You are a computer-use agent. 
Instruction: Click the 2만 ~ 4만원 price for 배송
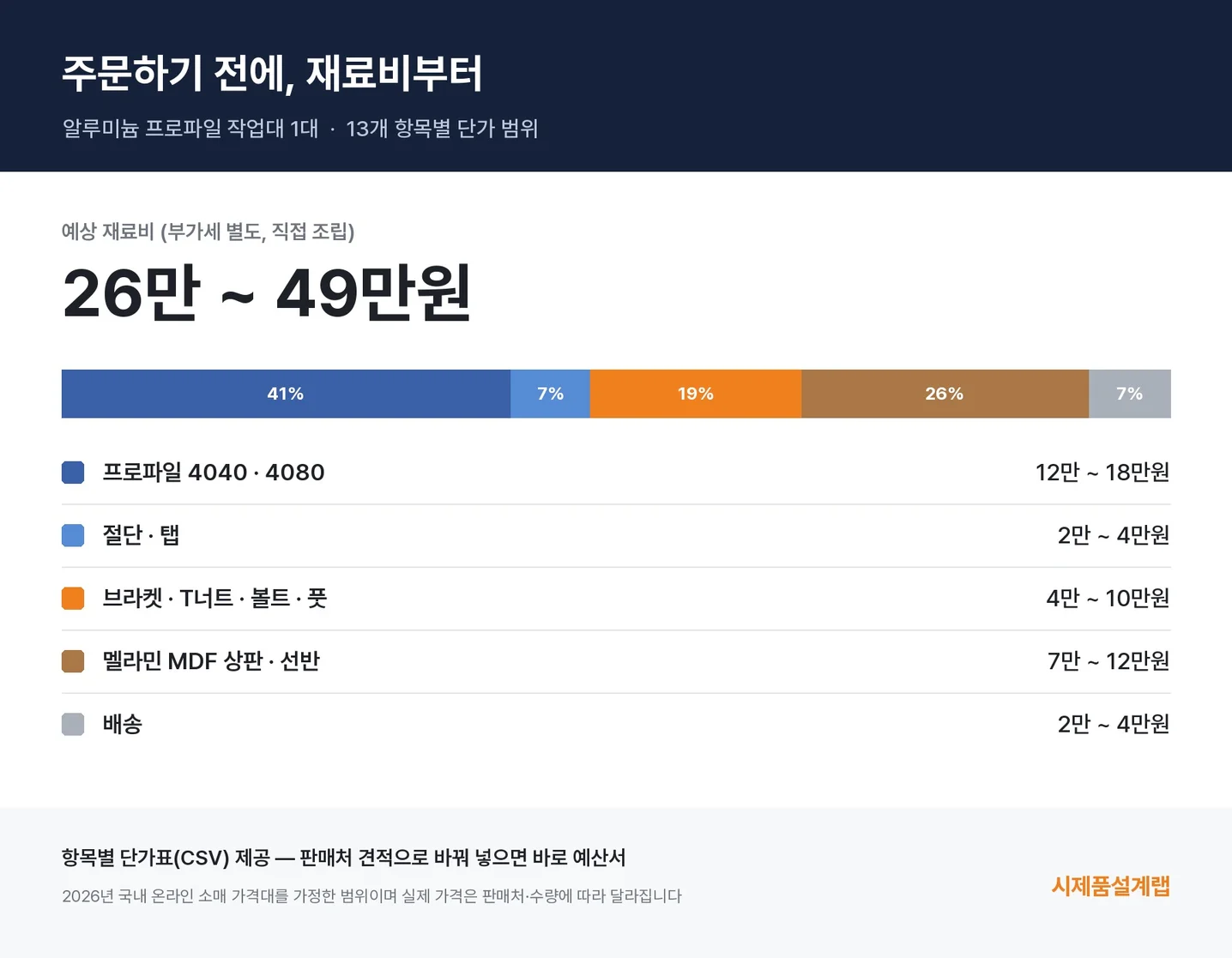click(1114, 724)
